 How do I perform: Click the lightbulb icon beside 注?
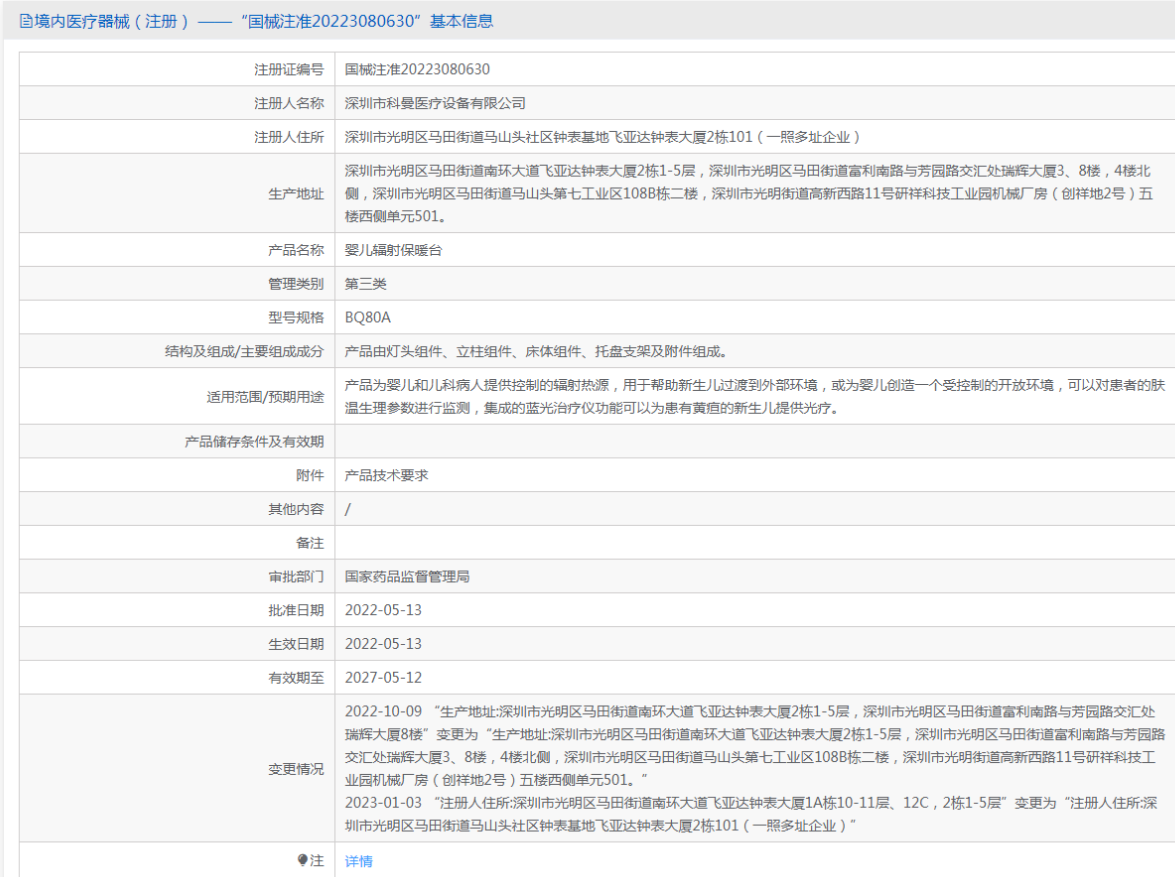coord(302,860)
